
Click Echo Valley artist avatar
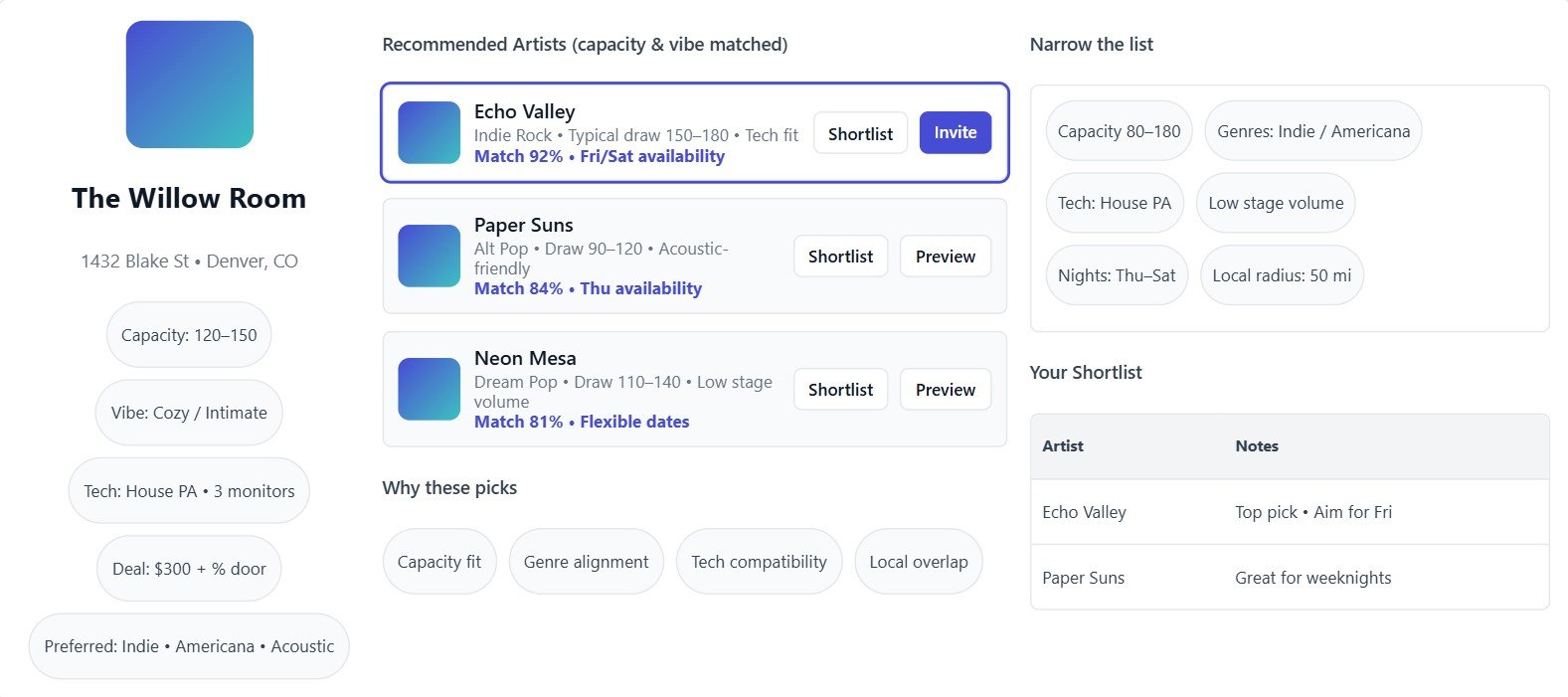pyautogui.click(x=429, y=132)
